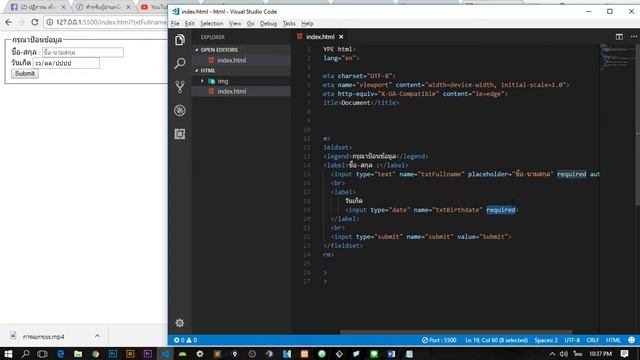Collapse the Open Editors section
Viewport: 640px width, 360px height.
coord(241,50)
